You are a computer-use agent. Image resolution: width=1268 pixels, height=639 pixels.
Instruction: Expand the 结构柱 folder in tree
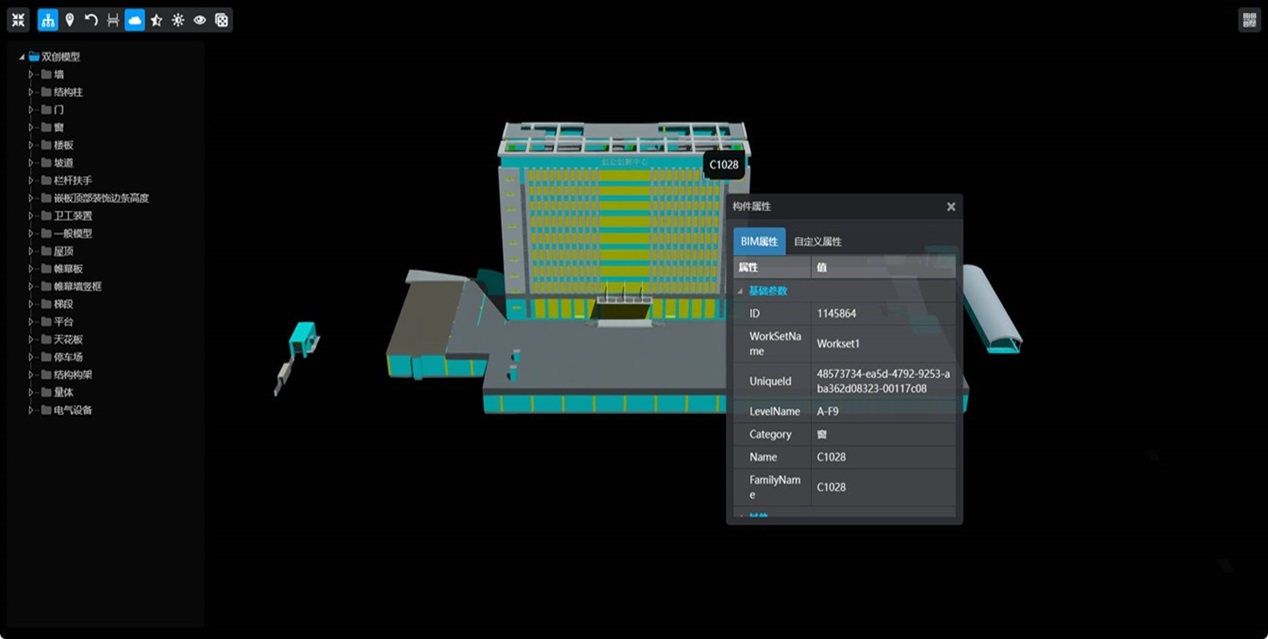[32, 92]
